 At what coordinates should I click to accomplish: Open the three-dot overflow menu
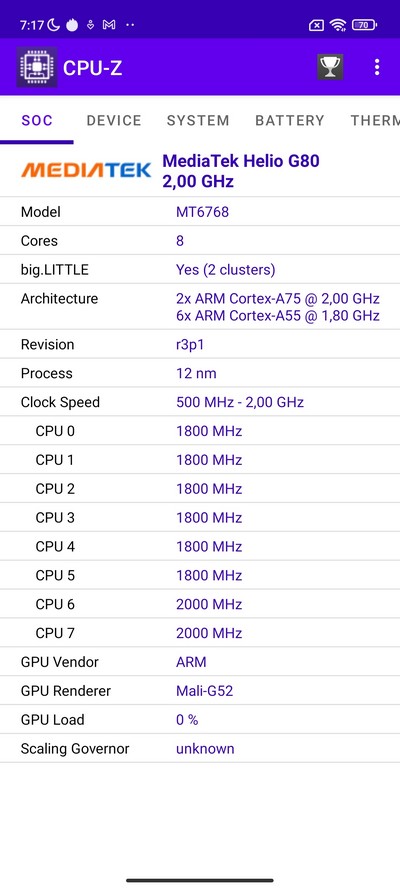[x=377, y=67]
